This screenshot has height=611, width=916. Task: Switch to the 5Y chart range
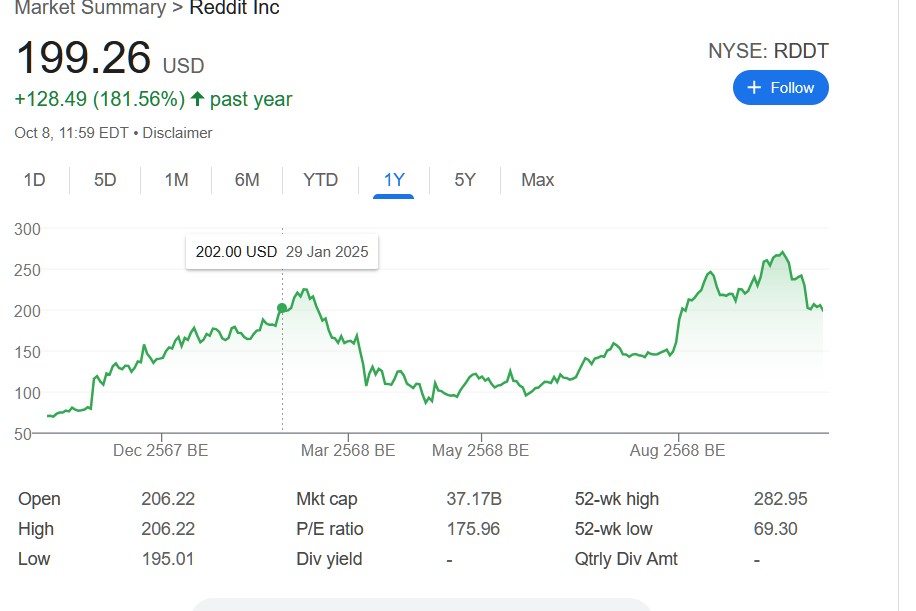pos(465,179)
